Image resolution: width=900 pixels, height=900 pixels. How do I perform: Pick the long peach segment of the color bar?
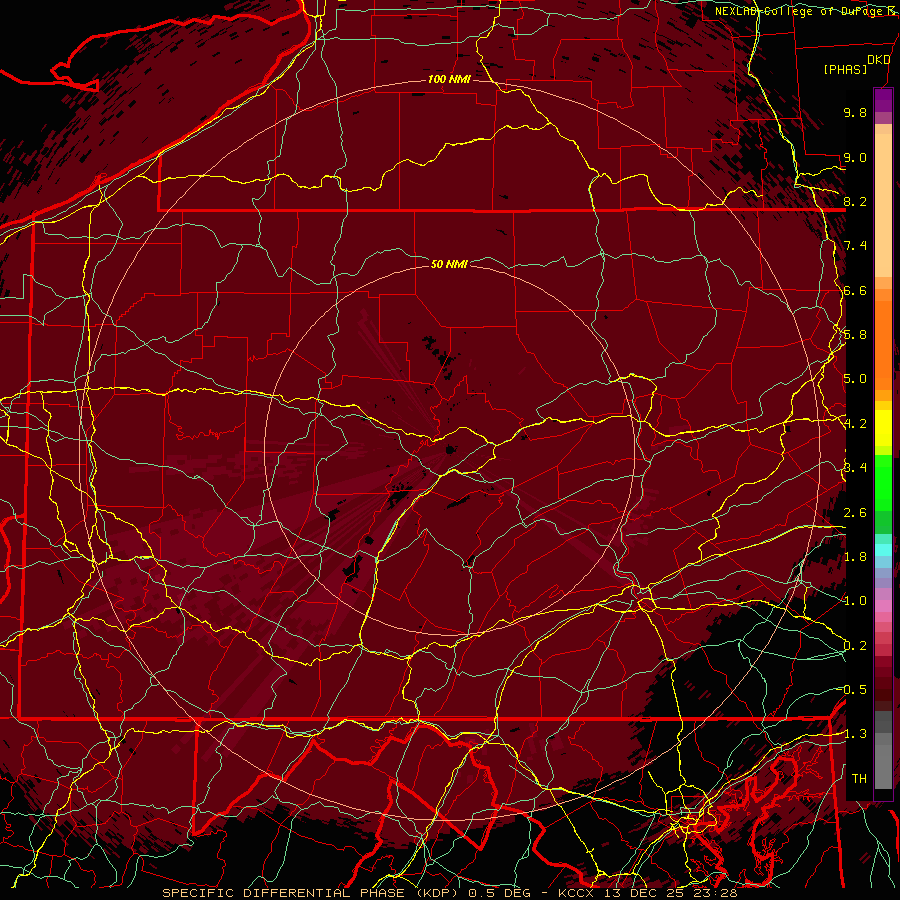(x=883, y=207)
